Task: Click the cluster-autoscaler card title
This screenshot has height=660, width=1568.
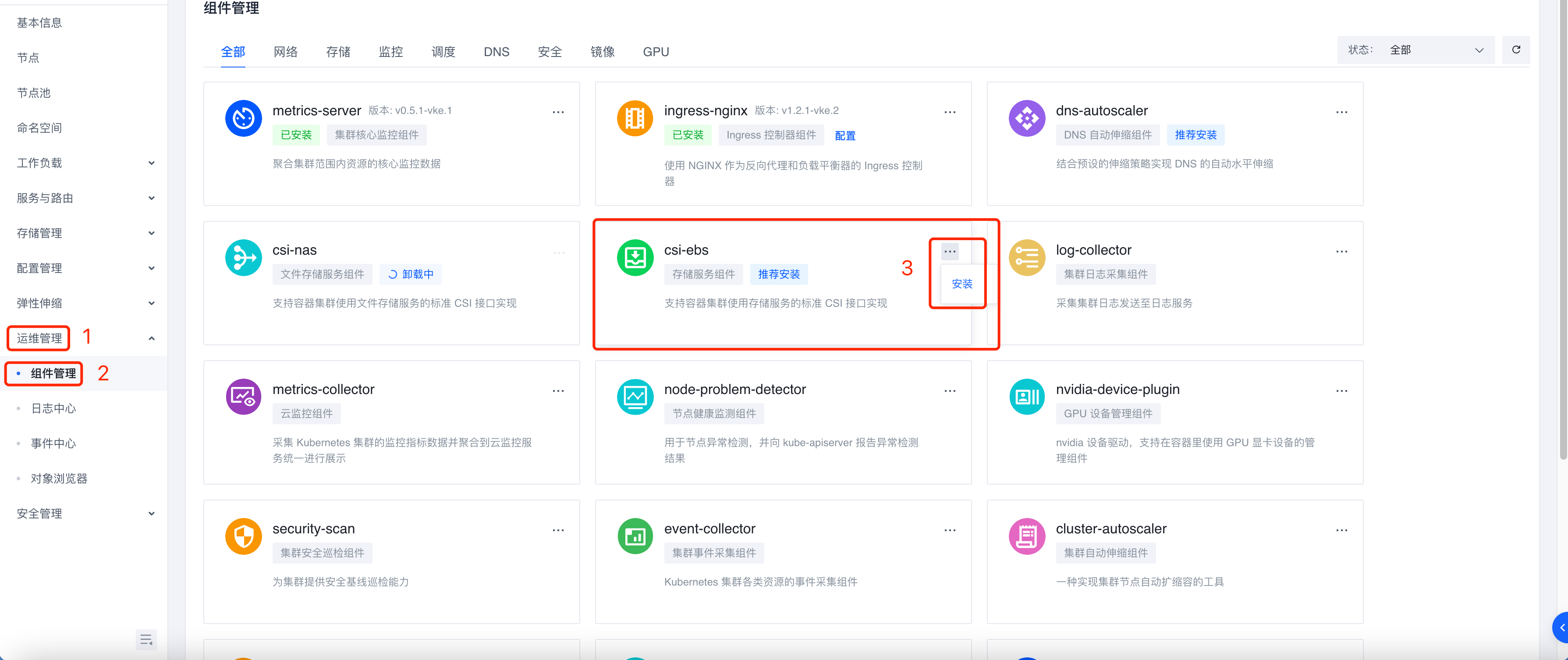Action: click(1111, 529)
